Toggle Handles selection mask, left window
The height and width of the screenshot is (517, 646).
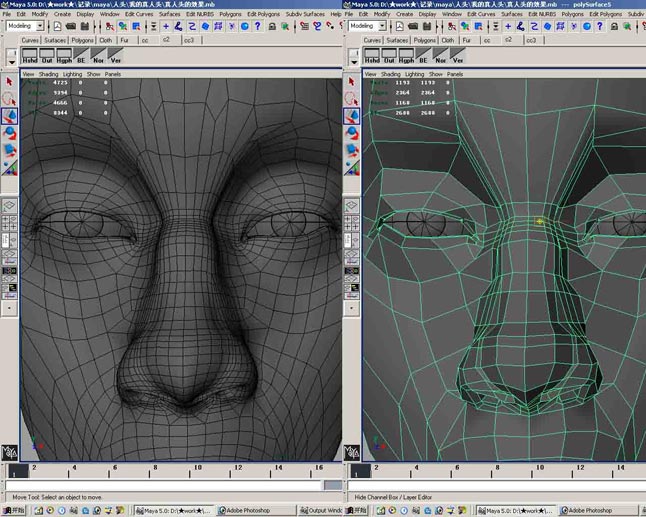166,26
